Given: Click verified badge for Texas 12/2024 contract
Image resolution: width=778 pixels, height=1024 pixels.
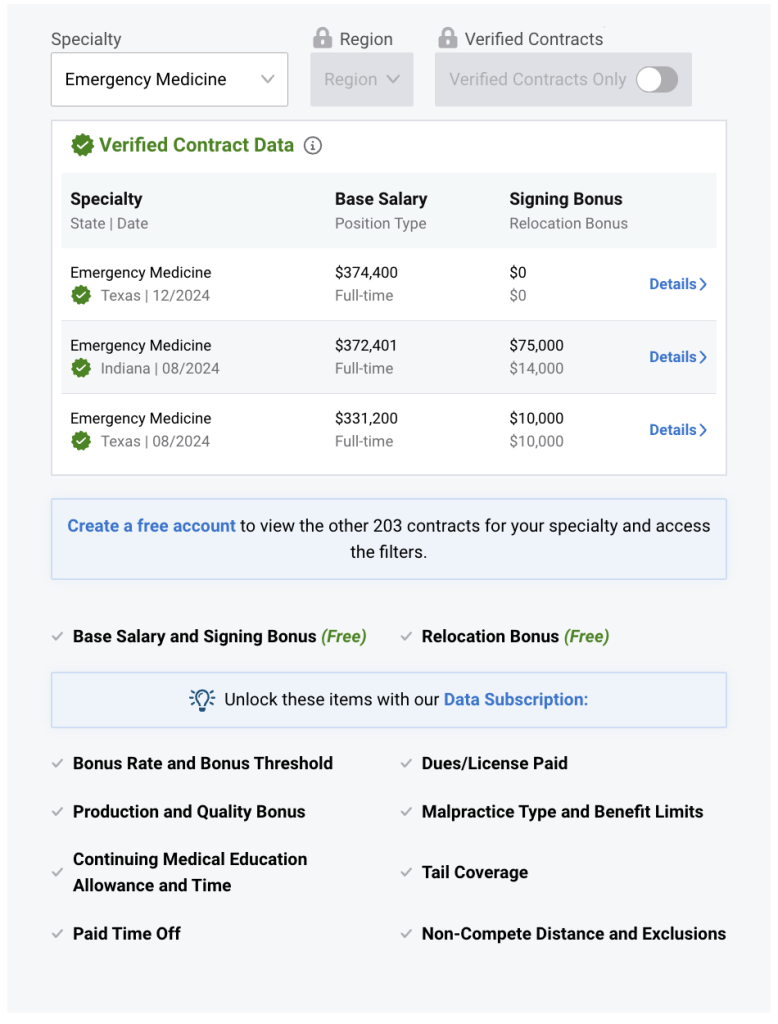Looking at the screenshot, I should coord(81,295).
